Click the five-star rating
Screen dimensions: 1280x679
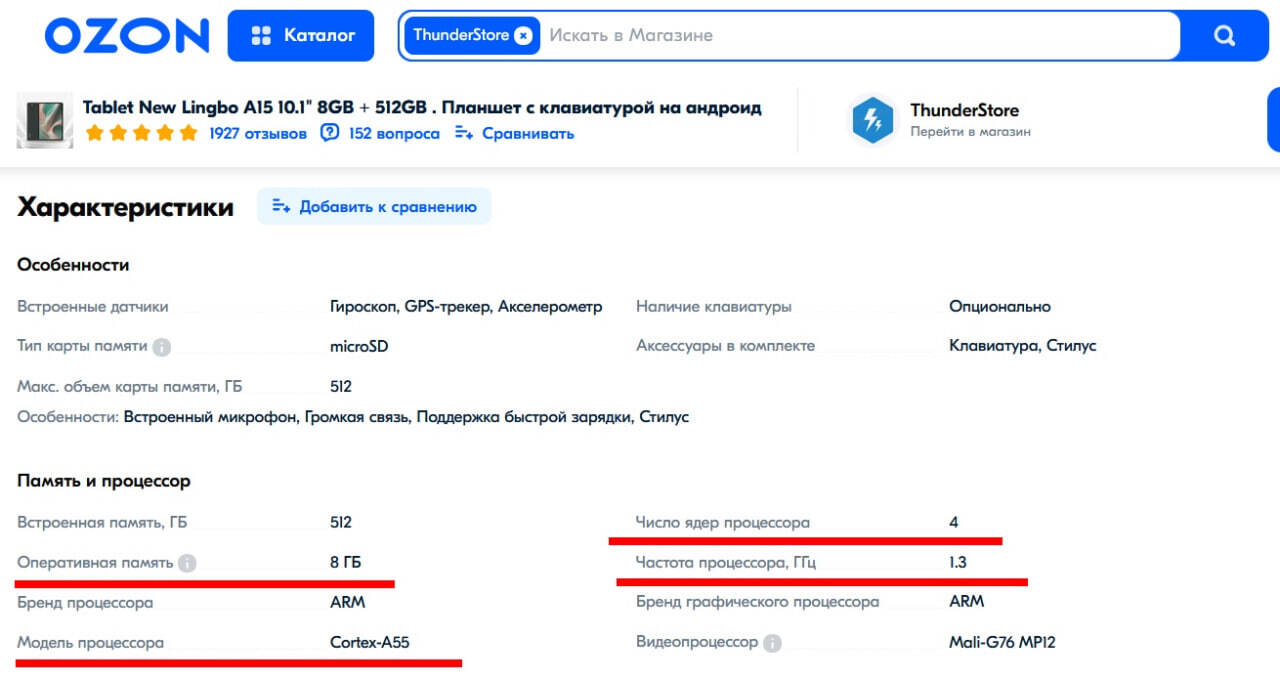[x=142, y=133]
